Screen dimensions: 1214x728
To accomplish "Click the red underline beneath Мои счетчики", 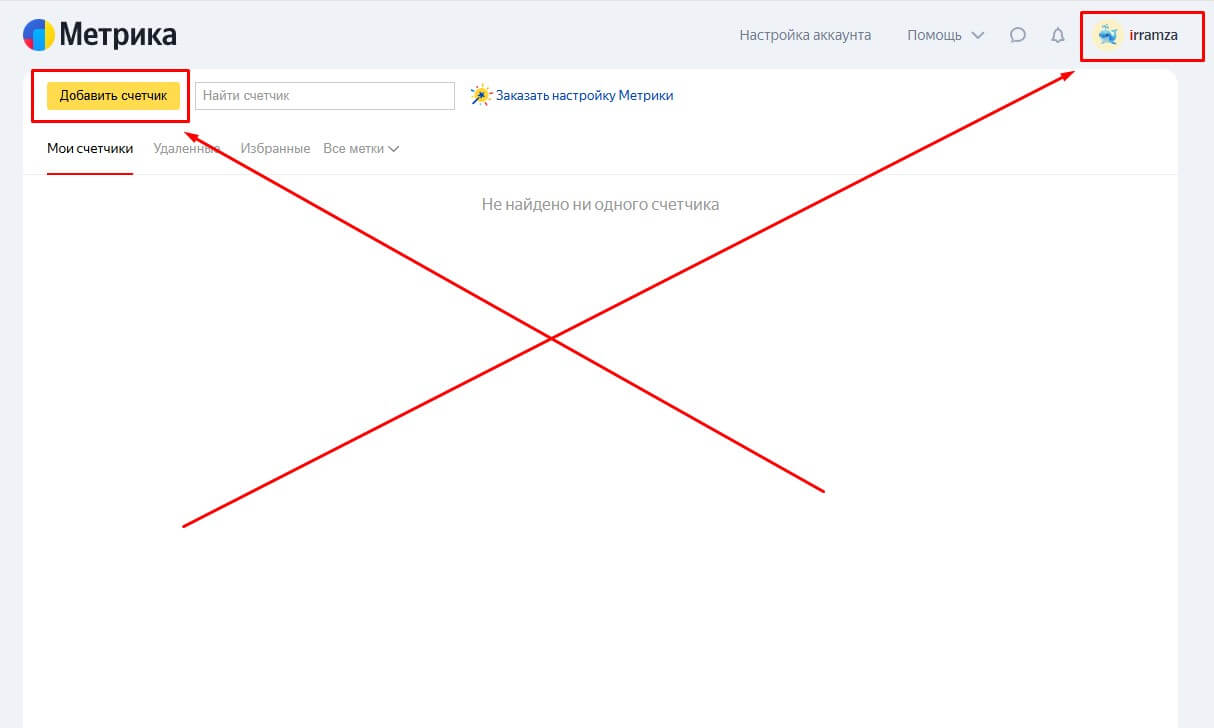I will (90, 173).
